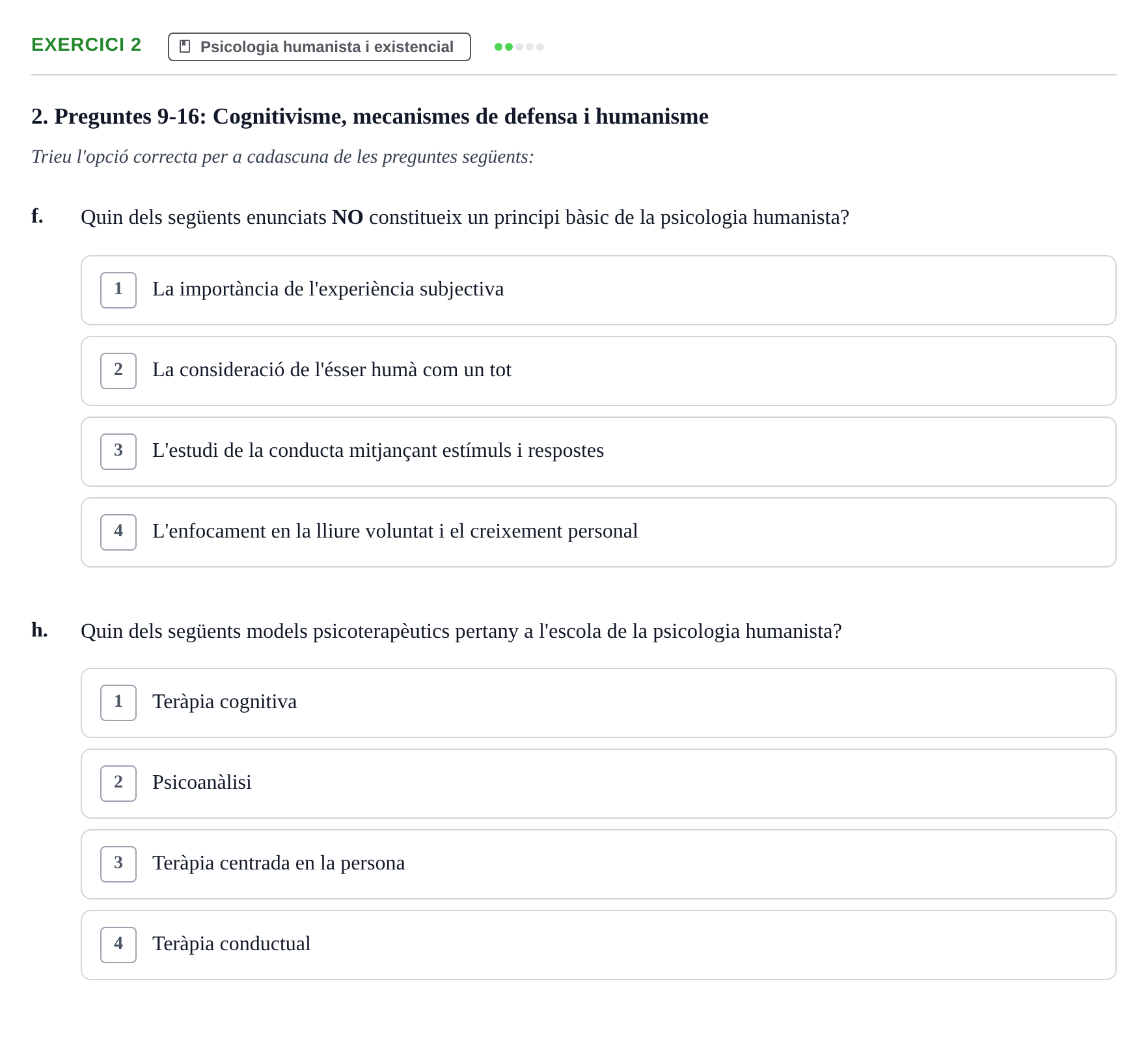
Task: Click number box 4 in question f
Action: coord(118,532)
